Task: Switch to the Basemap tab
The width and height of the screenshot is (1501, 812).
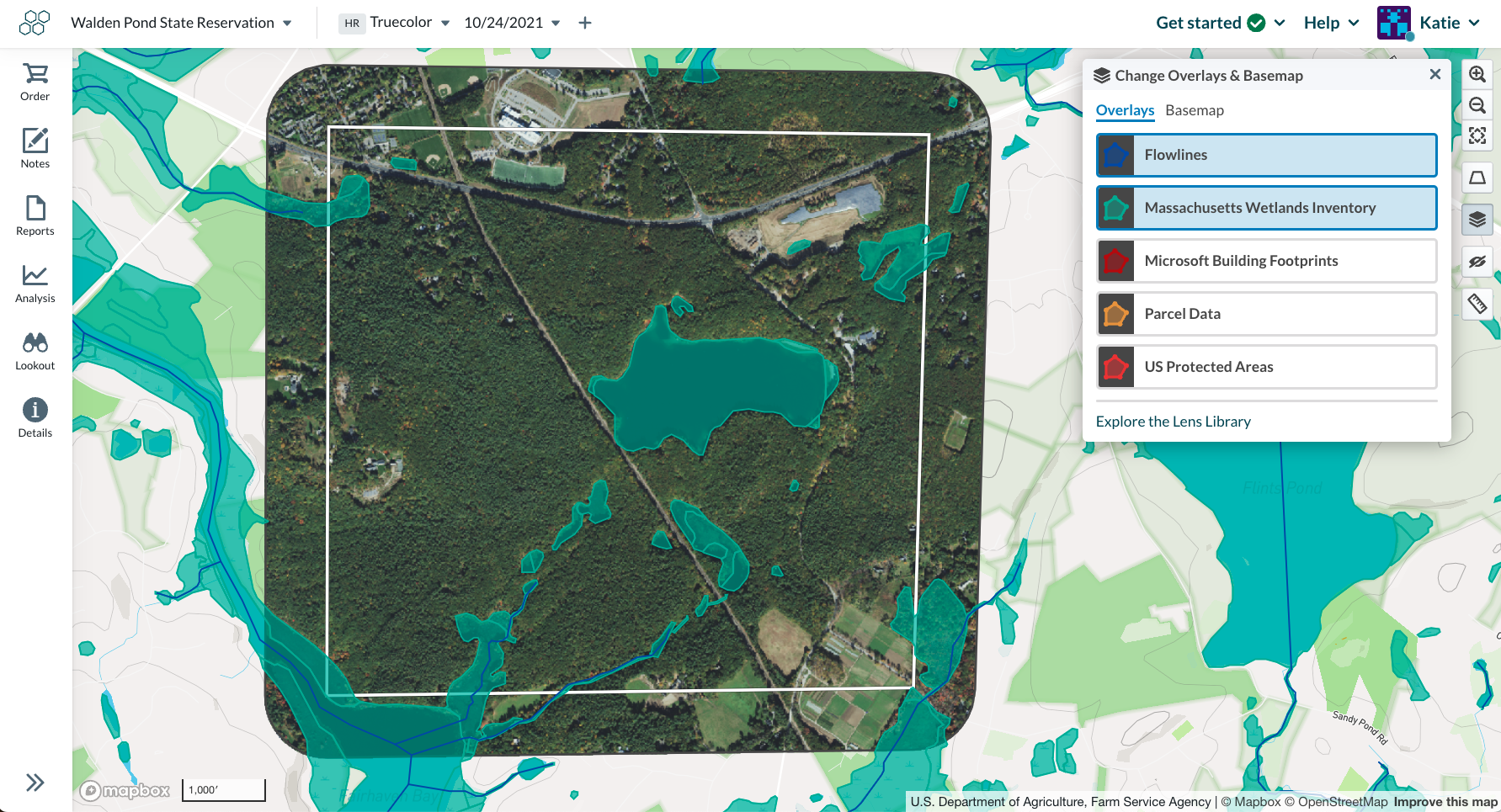Action: pos(1194,110)
